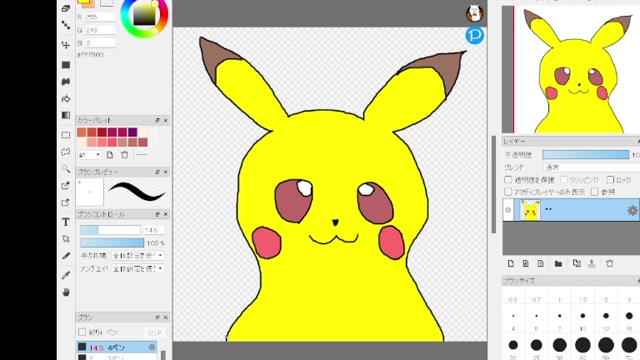Image resolution: width=640 pixels, height=360 pixels.
Task: Select the Hand tool
Action: click(x=66, y=292)
